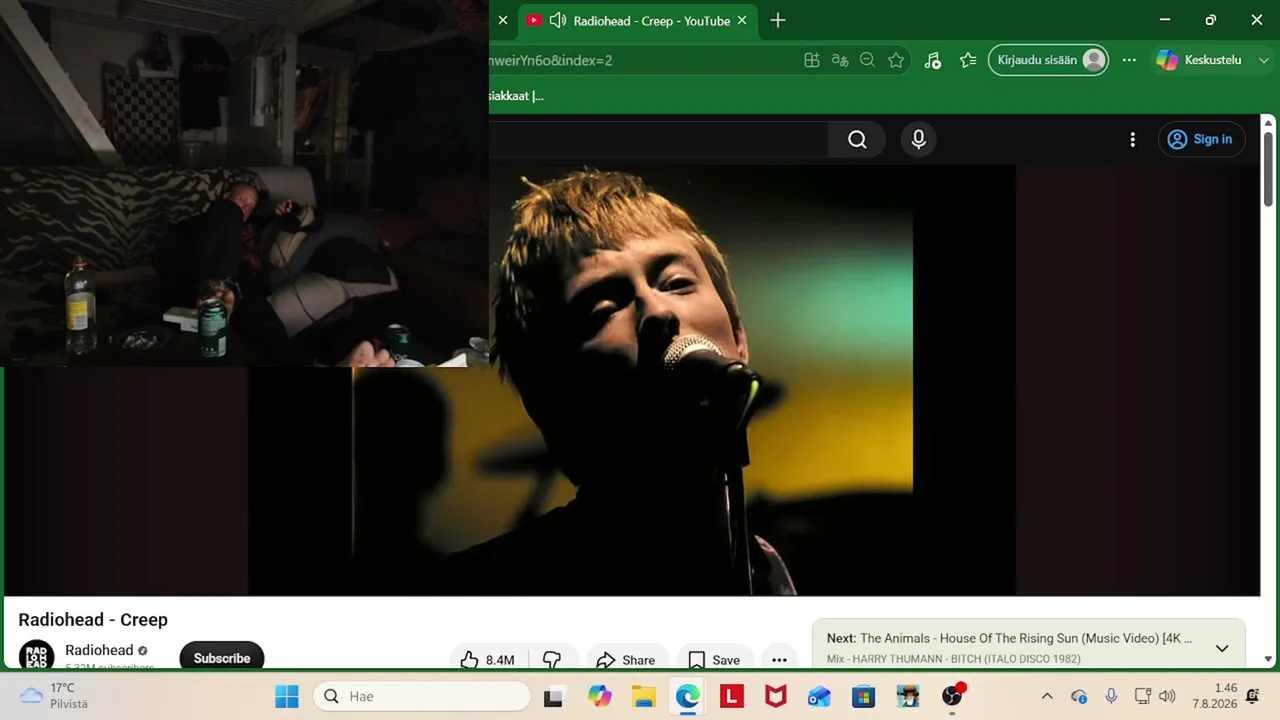Viewport: 1280px width, 720px height.
Task: Open Windows Start menu
Action: pos(287,696)
